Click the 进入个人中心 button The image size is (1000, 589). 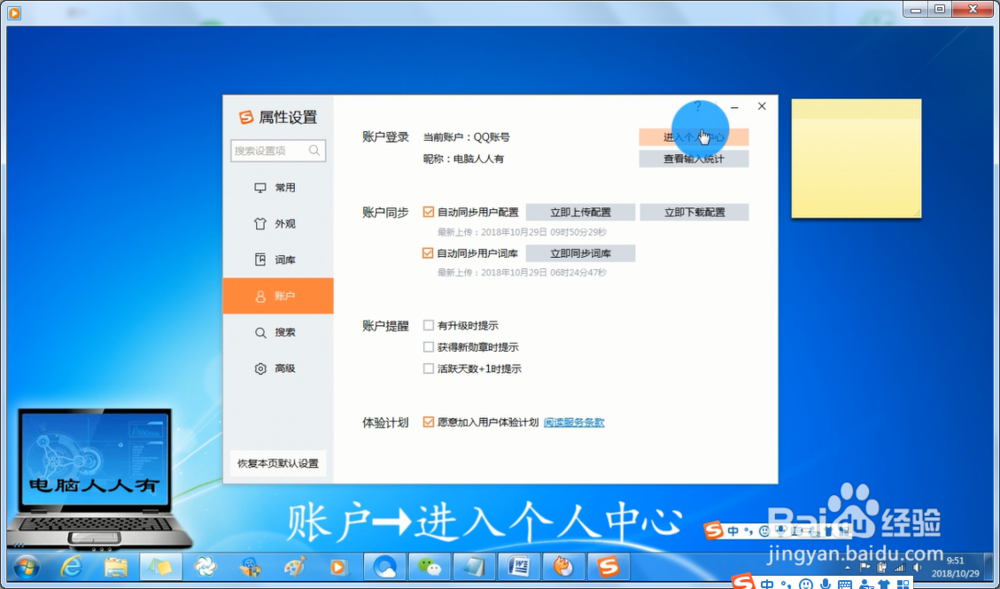694,137
